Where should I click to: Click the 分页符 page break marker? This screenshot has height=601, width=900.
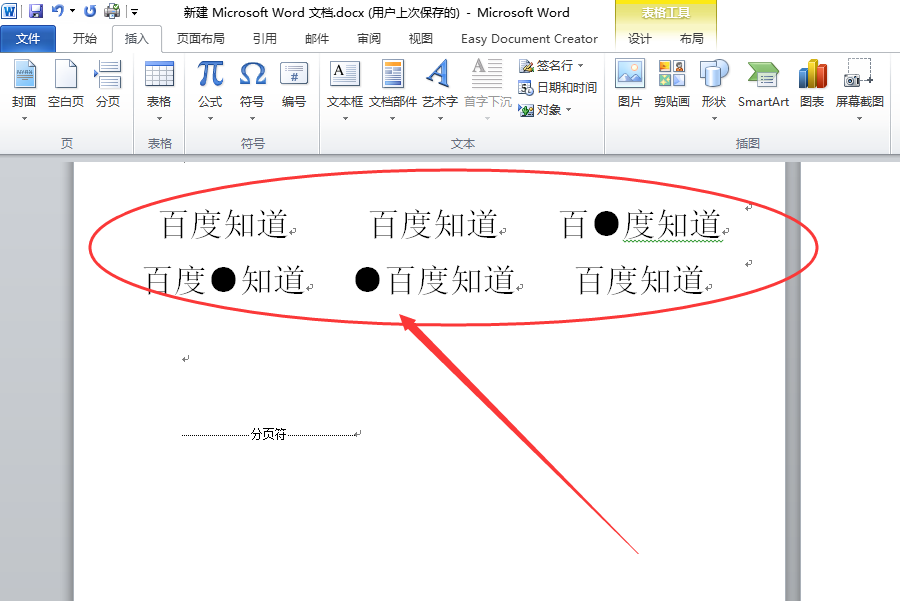click(x=269, y=435)
